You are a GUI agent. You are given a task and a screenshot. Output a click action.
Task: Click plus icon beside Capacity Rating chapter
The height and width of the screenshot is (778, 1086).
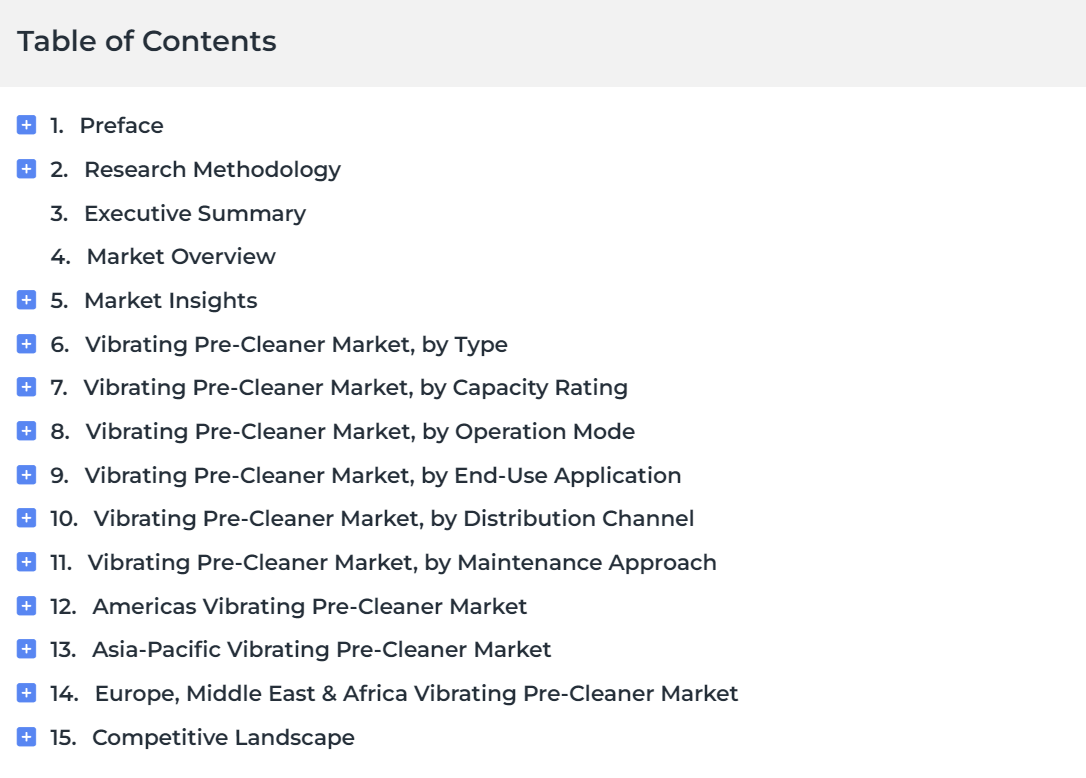tap(26, 387)
